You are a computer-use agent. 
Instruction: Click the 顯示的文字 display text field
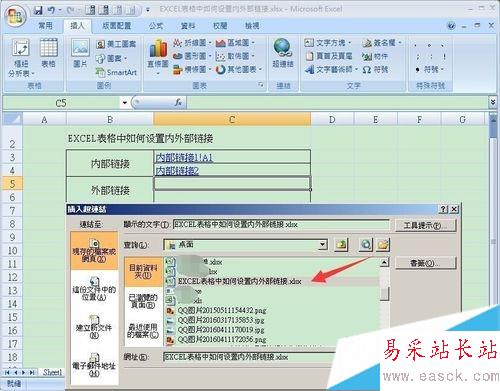[x=281, y=225]
